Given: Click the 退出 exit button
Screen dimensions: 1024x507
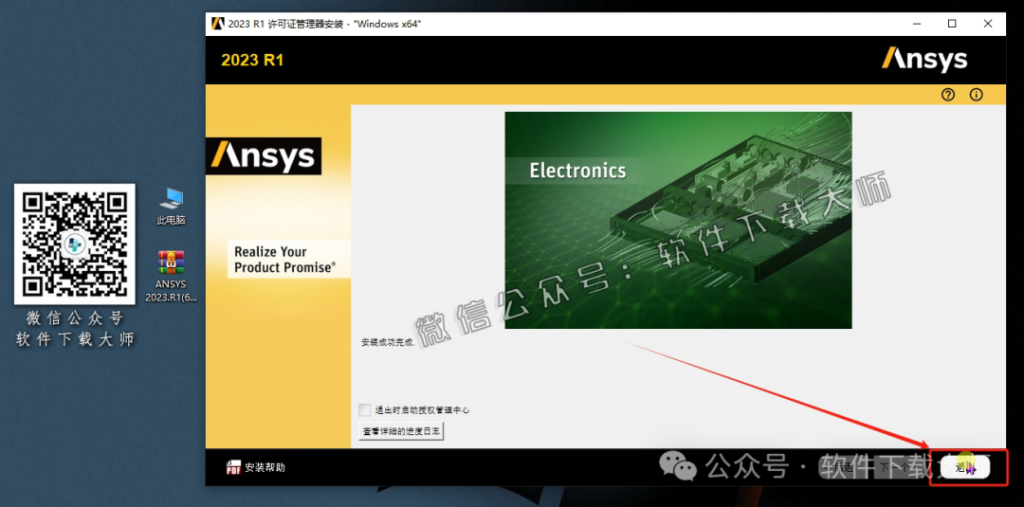Looking at the screenshot, I should click(965, 467).
